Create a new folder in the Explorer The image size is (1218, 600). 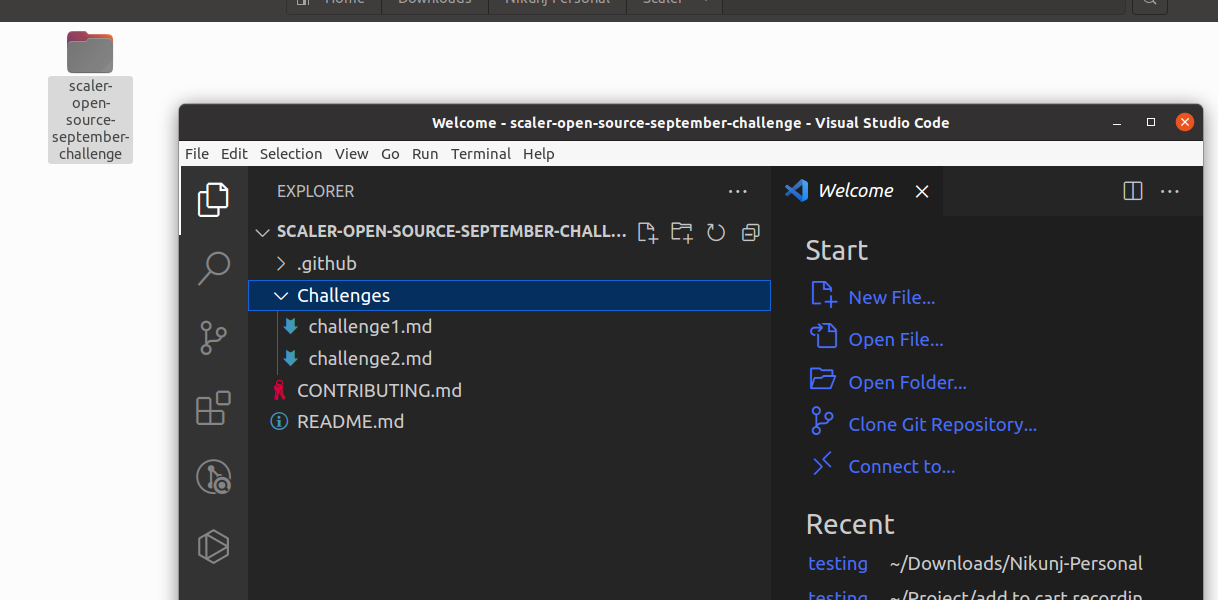(x=681, y=232)
